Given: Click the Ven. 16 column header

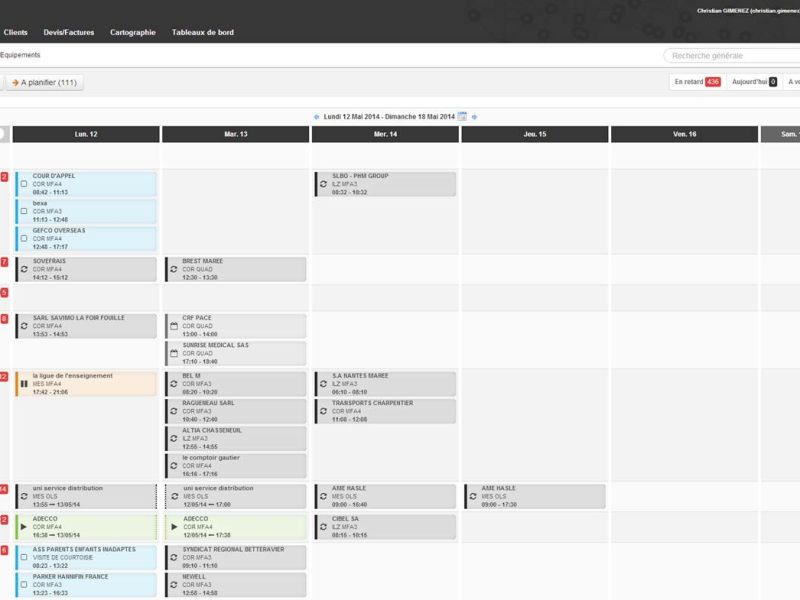Looking at the screenshot, I should tap(685, 134).
